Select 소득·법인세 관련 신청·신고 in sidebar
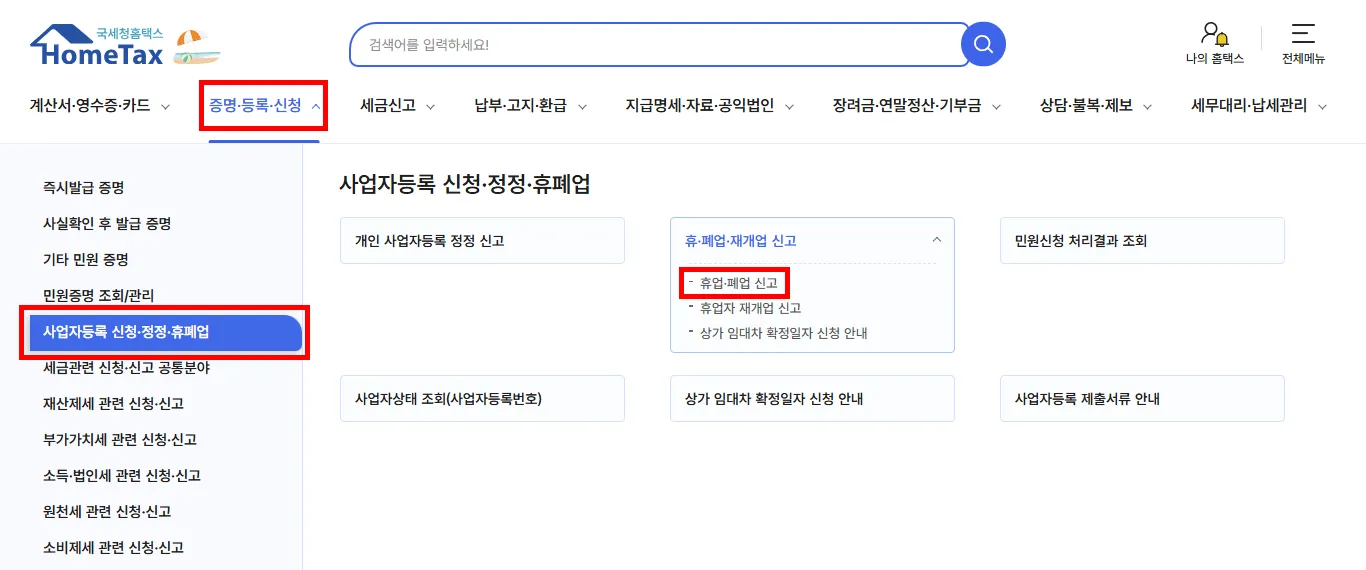 [122, 476]
